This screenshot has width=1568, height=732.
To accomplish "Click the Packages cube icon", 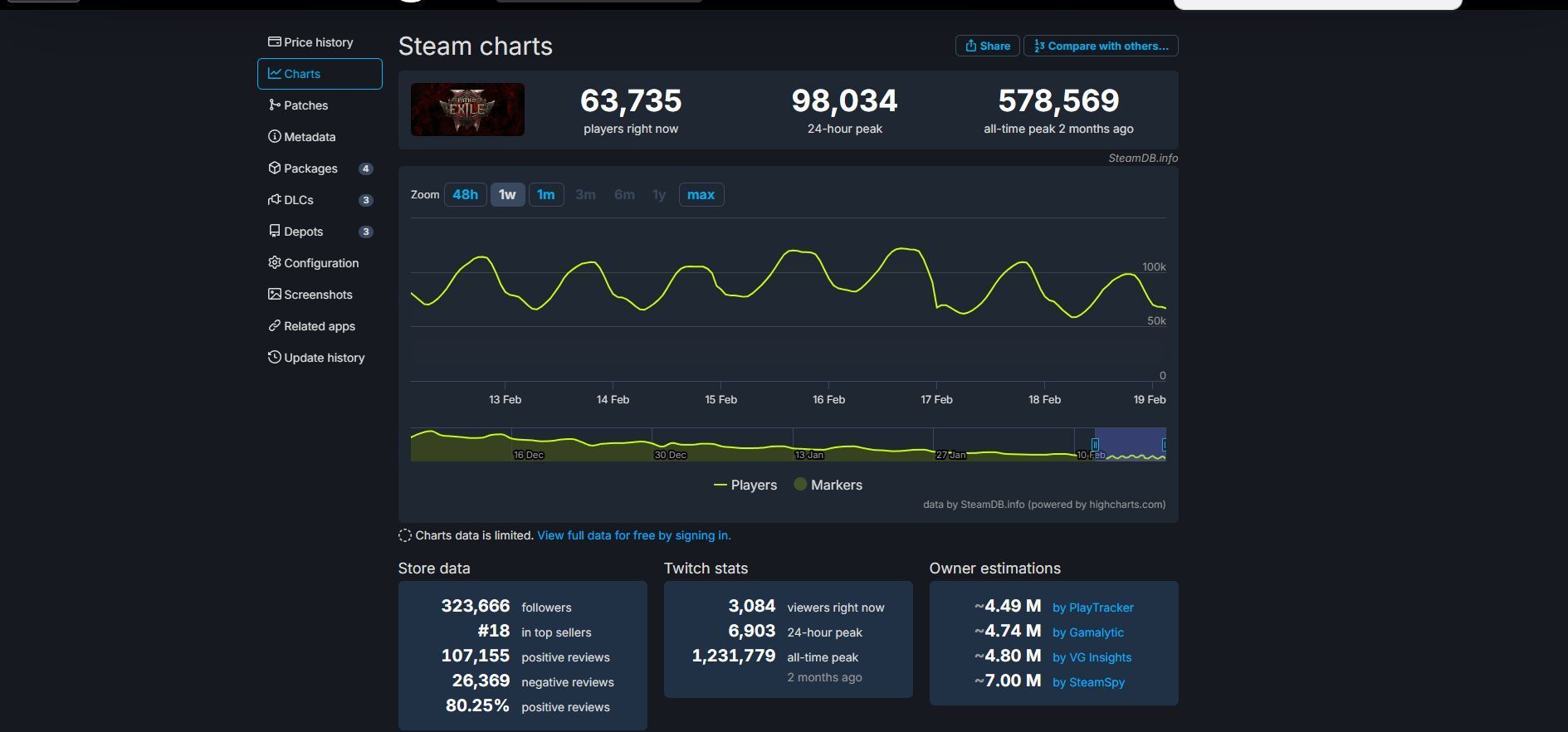I will pyautogui.click(x=274, y=168).
